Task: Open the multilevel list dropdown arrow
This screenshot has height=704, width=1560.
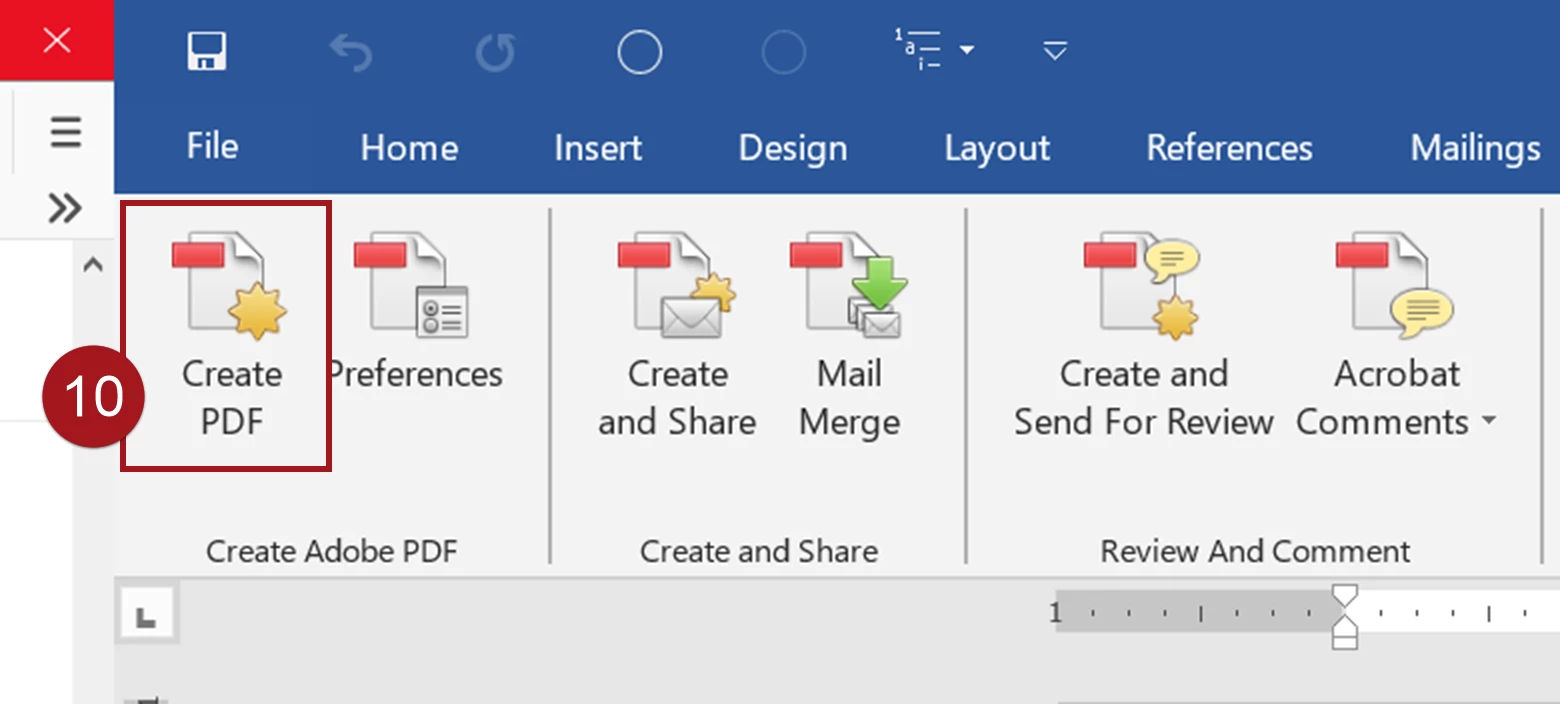Action: (x=966, y=50)
